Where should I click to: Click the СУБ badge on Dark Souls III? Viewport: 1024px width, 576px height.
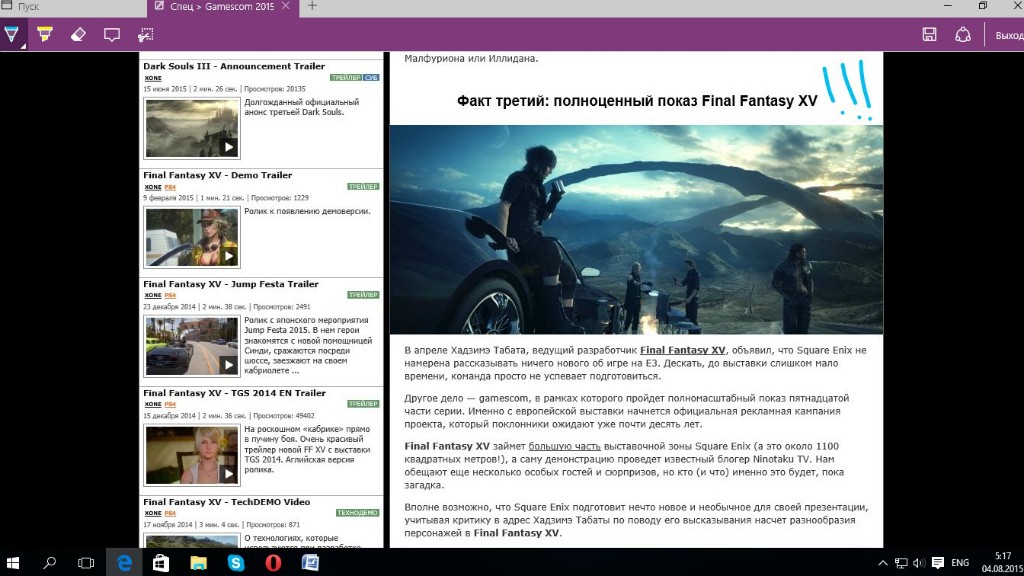pyautogui.click(x=371, y=78)
